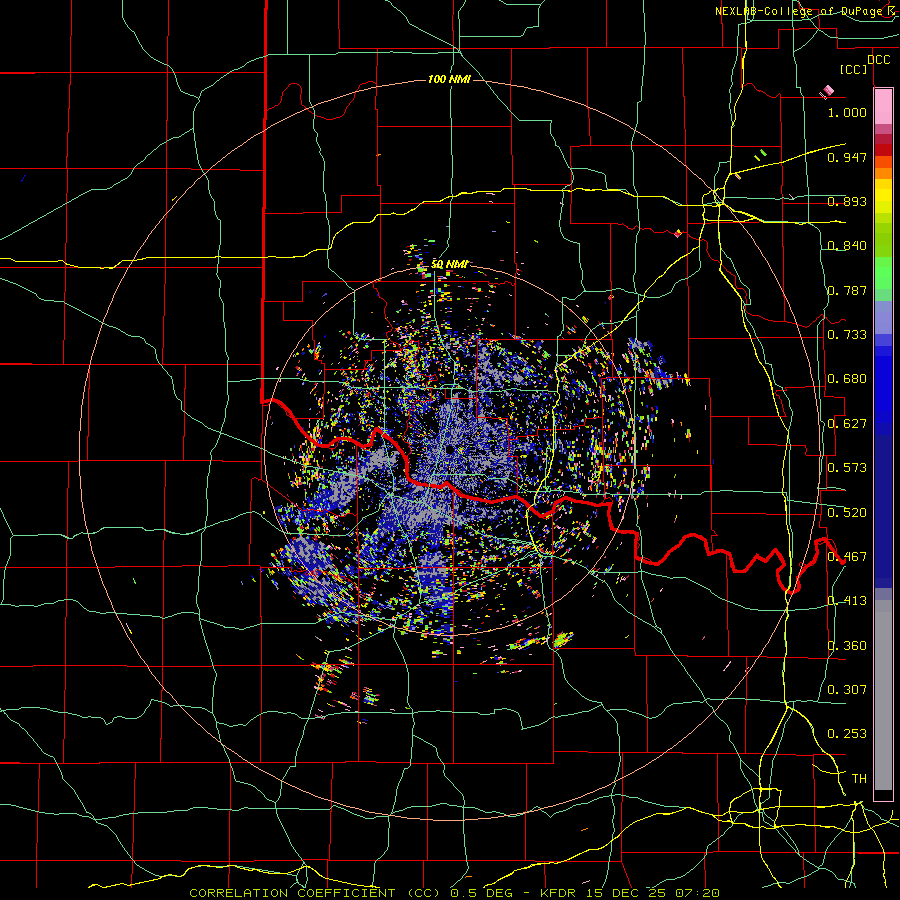Image resolution: width=900 pixels, height=900 pixels.
Task: Click the 0.520 scale value
Action: coord(847,512)
